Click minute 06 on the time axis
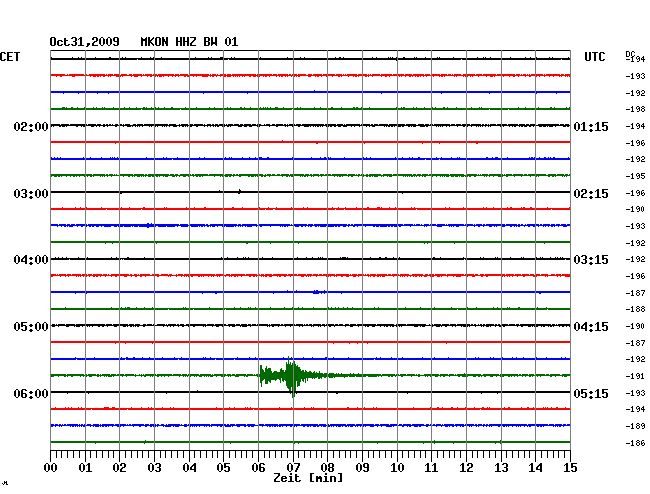 pyautogui.click(x=258, y=467)
